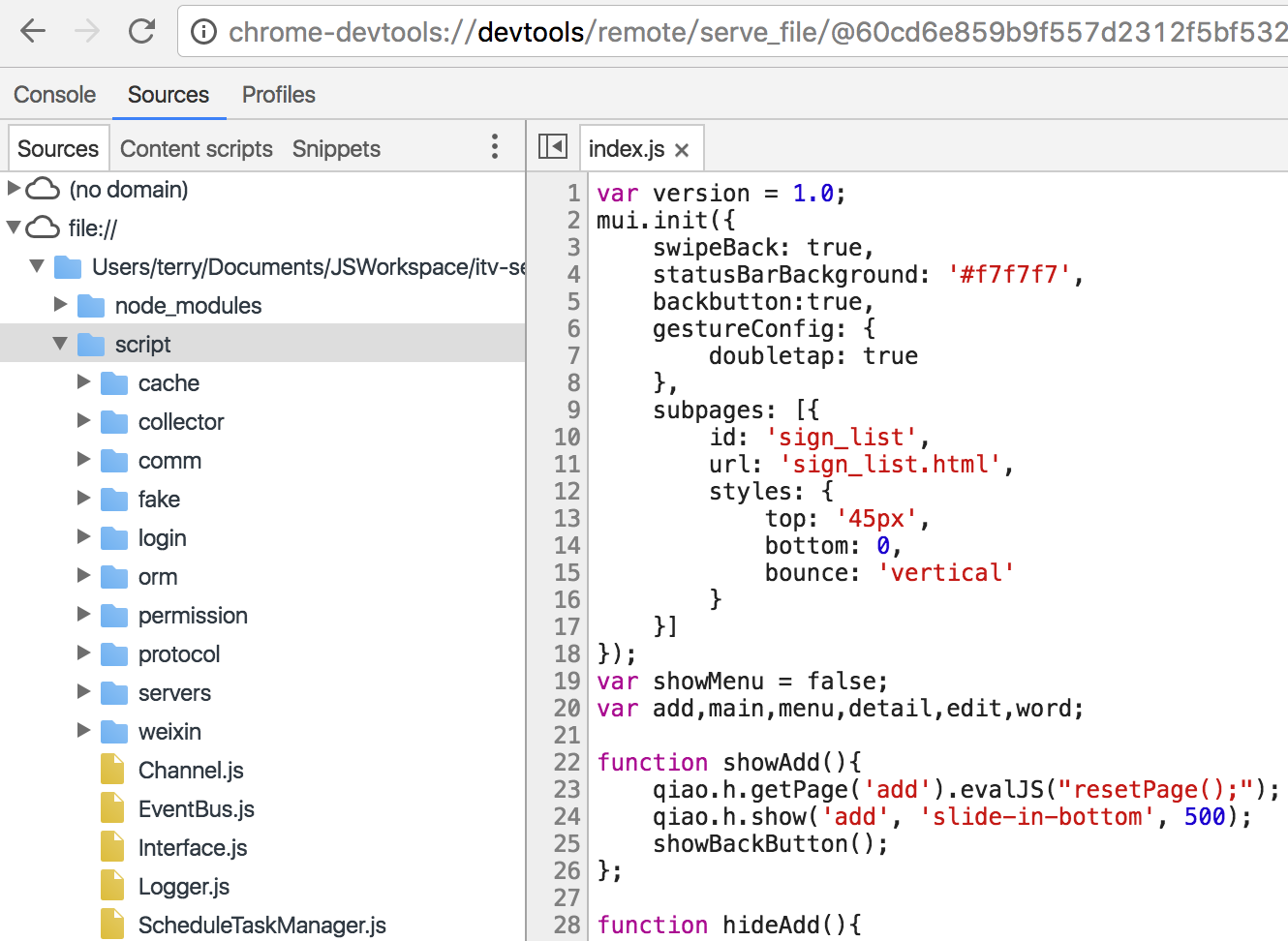
Task: Expand the protocol folder
Action: point(83,653)
